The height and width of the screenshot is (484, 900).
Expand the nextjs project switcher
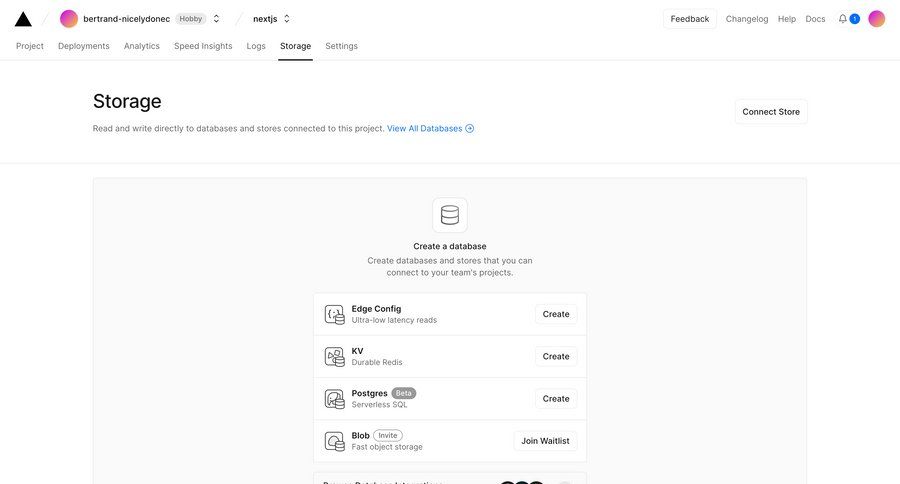(287, 19)
